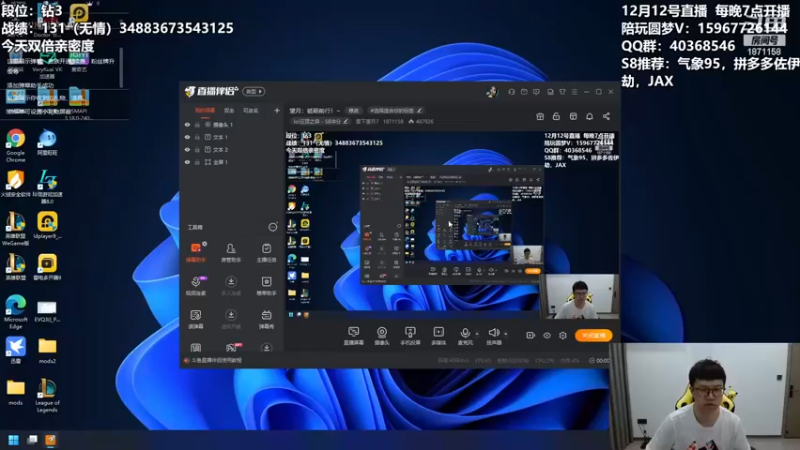Viewport: 800px width, 450px height.
Task: Add a camera source (摄像头)
Action: point(382,336)
